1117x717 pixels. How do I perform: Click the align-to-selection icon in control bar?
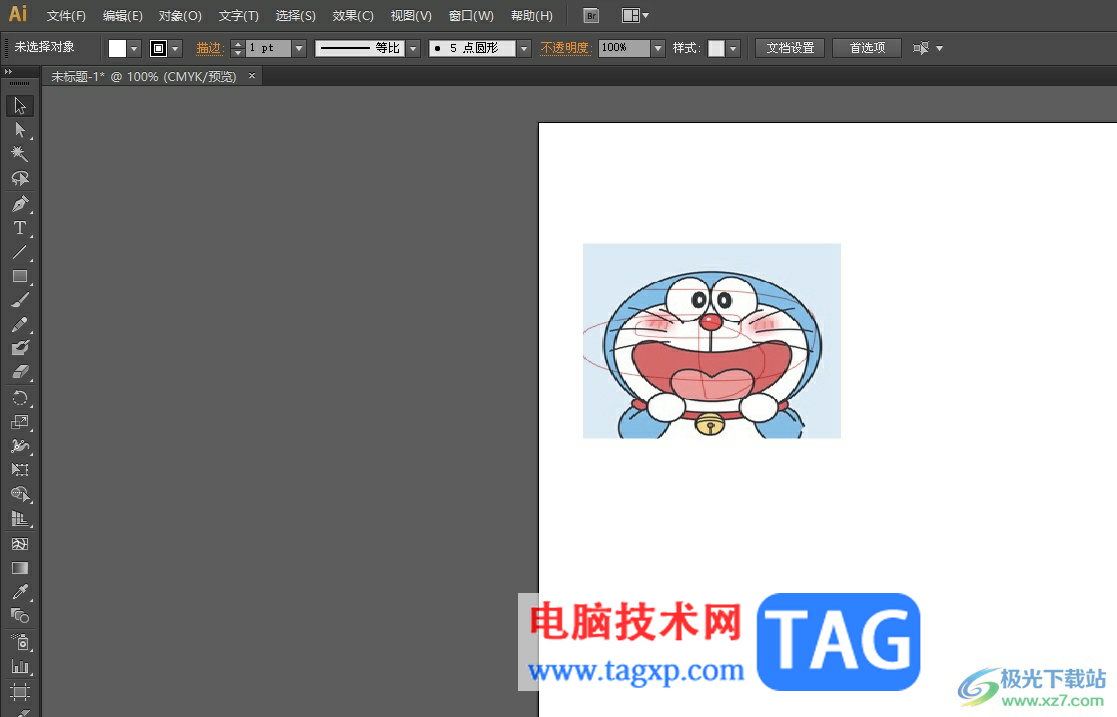click(x=921, y=48)
